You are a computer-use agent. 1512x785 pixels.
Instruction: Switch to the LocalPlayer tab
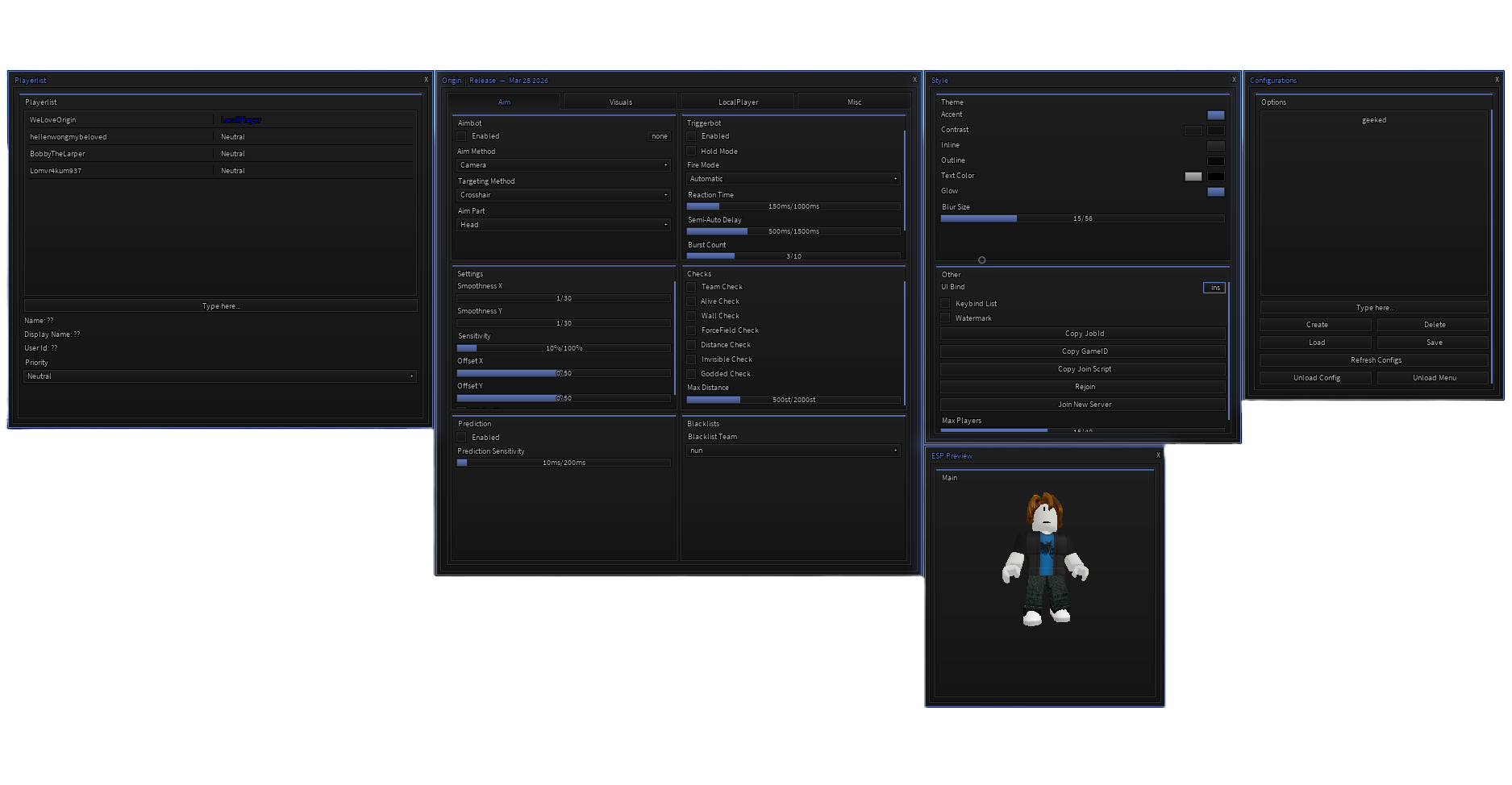[739, 102]
